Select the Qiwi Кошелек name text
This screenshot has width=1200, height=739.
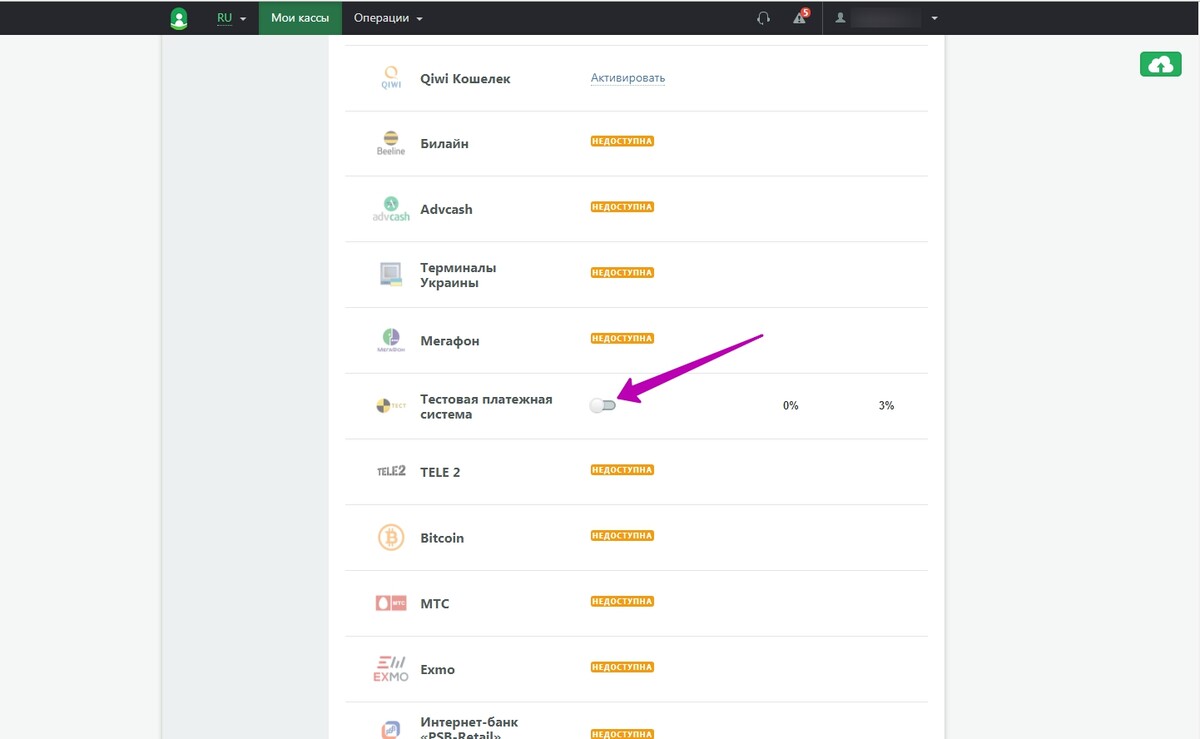pyautogui.click(x=465, y=79)
